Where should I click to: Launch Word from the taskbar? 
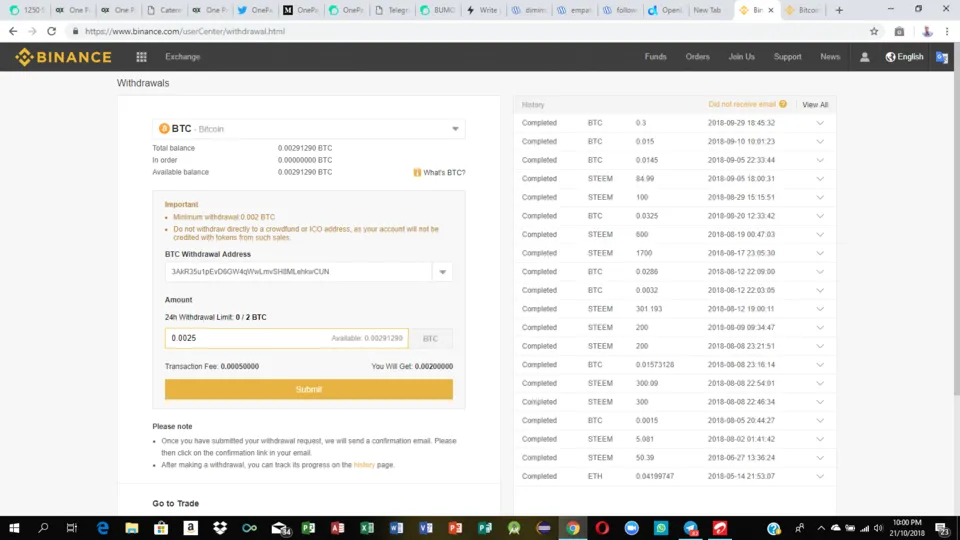(x=396, y=528)
